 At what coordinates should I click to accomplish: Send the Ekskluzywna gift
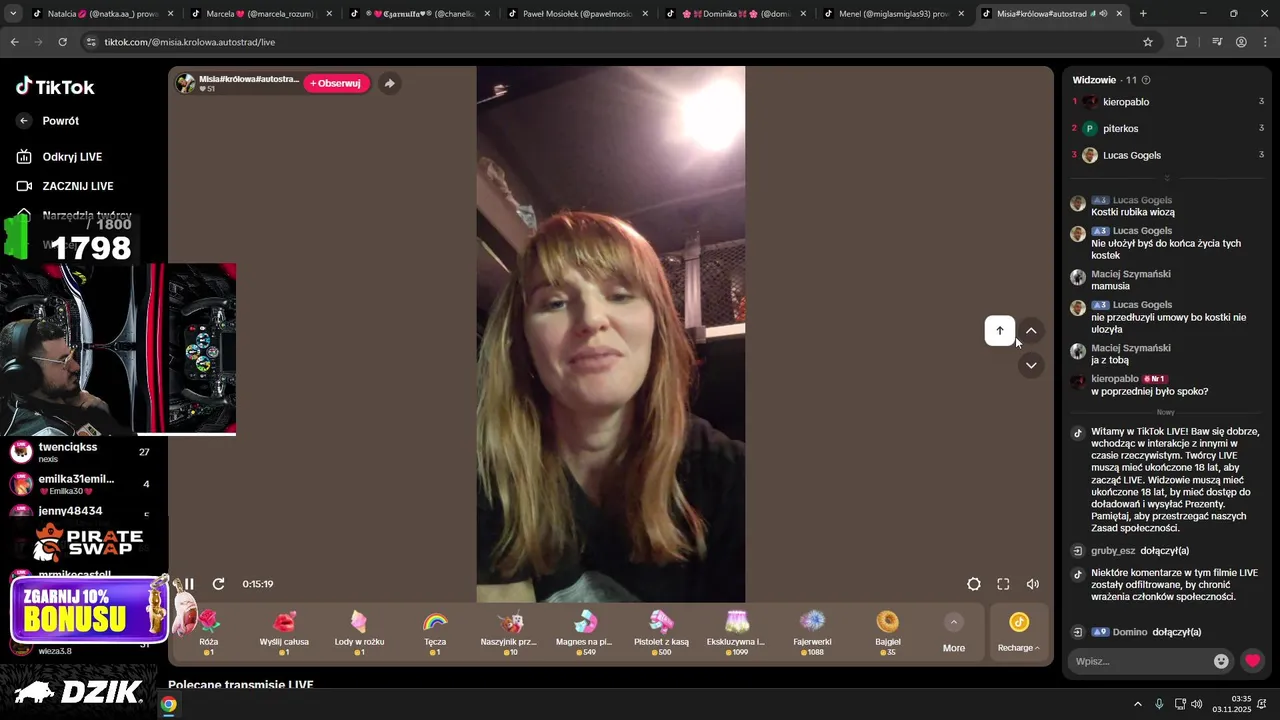pyautogui.click(x=736, y=632)
